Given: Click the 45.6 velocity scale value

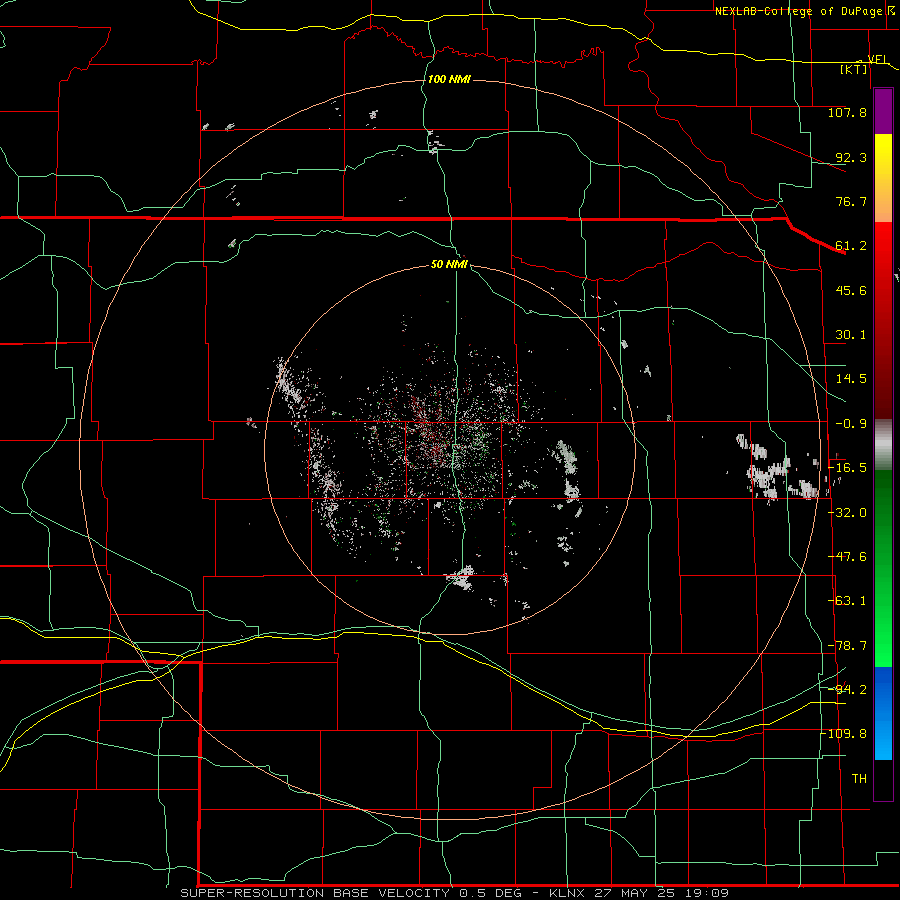Looking at the screenshot, I should [851, 290].
